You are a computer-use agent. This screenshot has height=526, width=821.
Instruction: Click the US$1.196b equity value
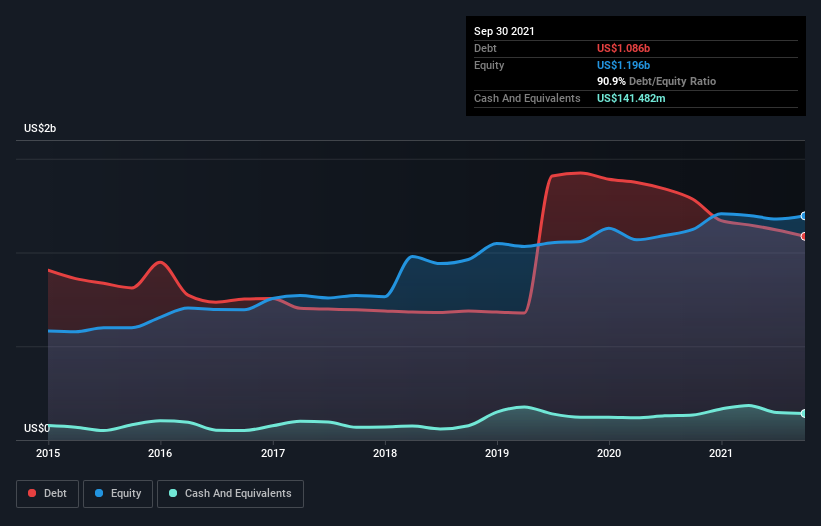(x=623, y=65)
